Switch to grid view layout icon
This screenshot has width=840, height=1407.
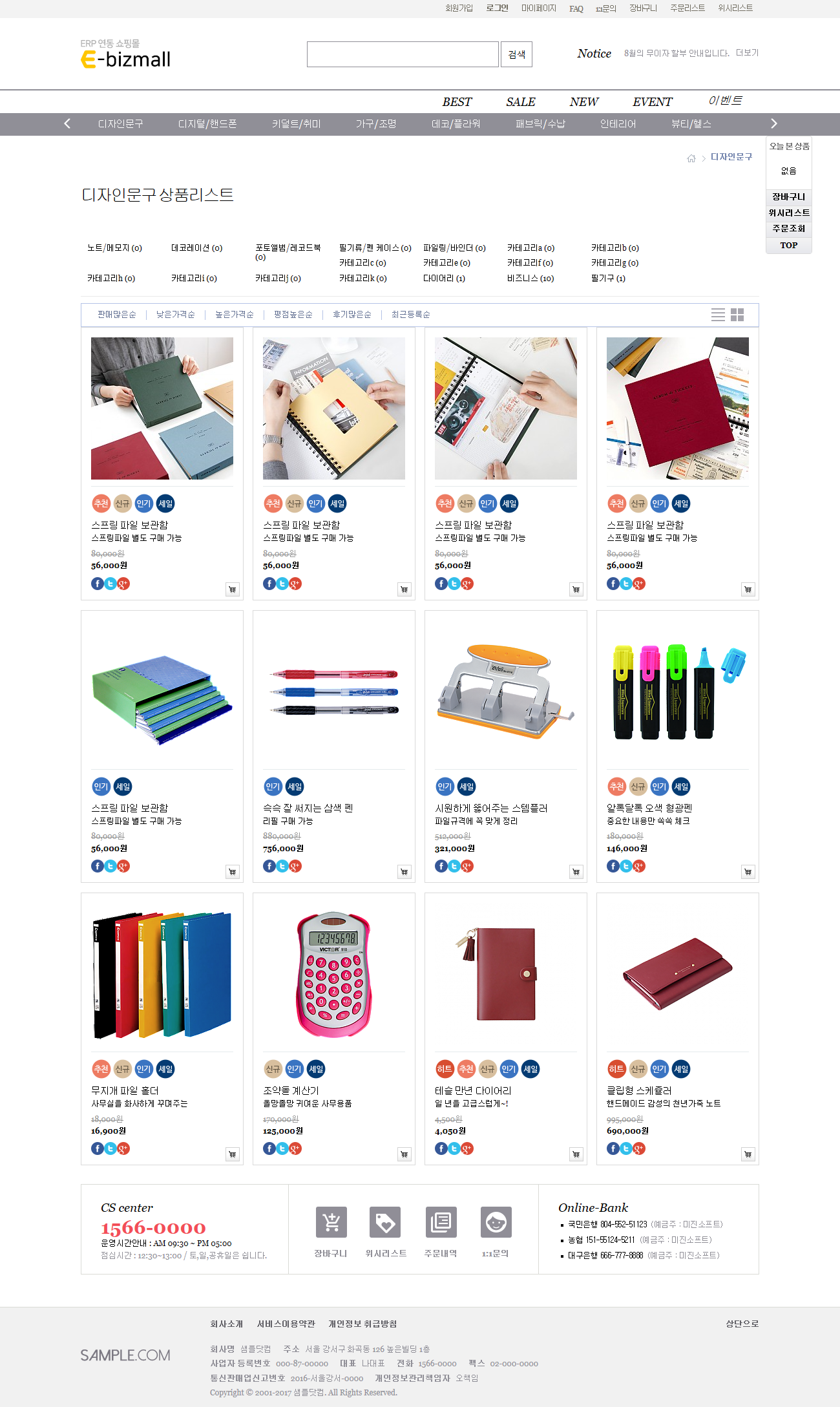pyautogui.click(x=737, y=315)
